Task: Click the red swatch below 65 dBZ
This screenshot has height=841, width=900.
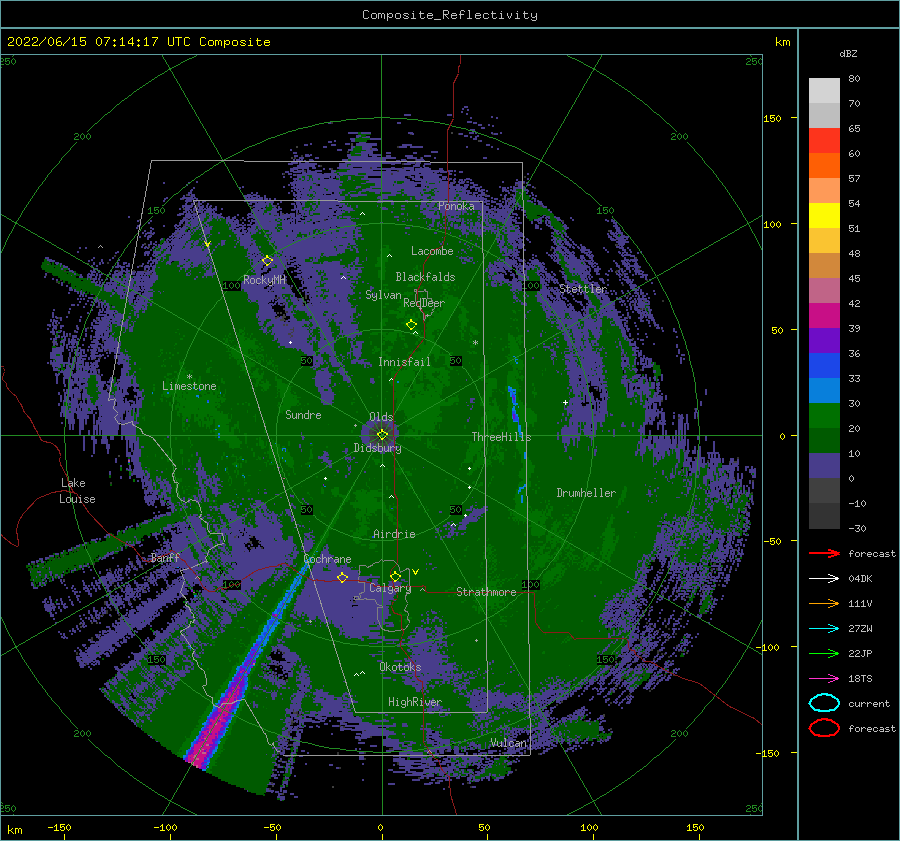Action: click(824, 141)
